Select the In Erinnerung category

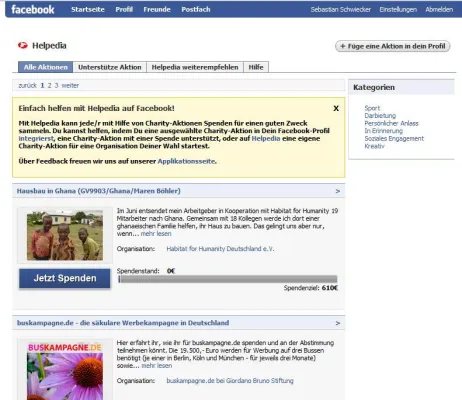pos(383,131)
